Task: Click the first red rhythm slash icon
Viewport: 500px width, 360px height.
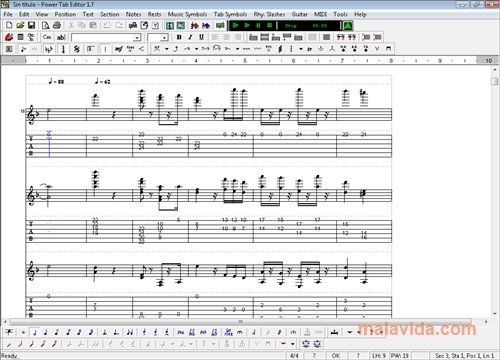Action: pyautogui.click(x=9, y=344)
